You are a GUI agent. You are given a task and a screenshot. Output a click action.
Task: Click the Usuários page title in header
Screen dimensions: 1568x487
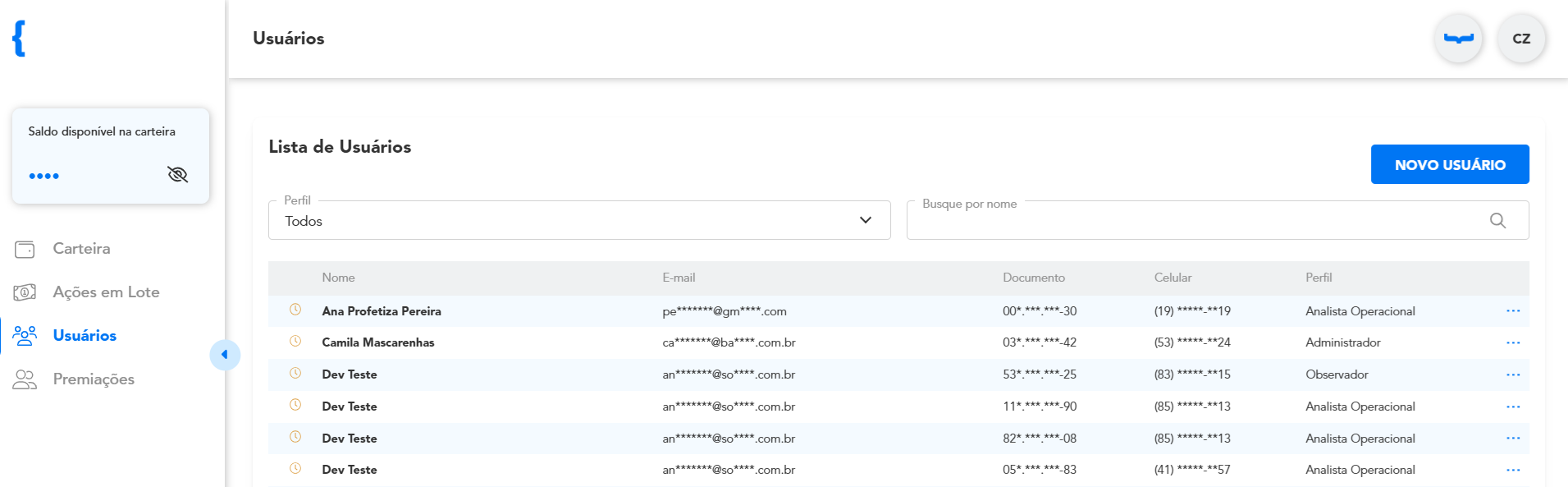[x=289, y=39]
